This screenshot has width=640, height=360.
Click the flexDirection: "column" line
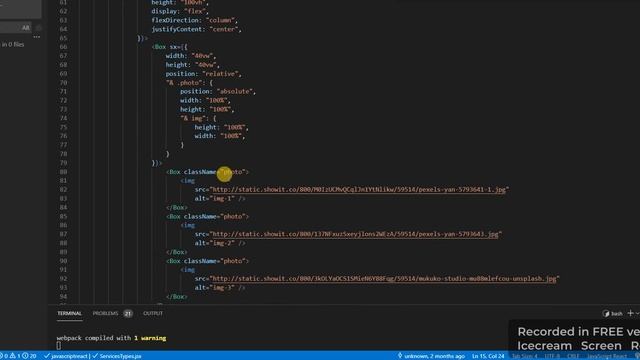[195, 20]
